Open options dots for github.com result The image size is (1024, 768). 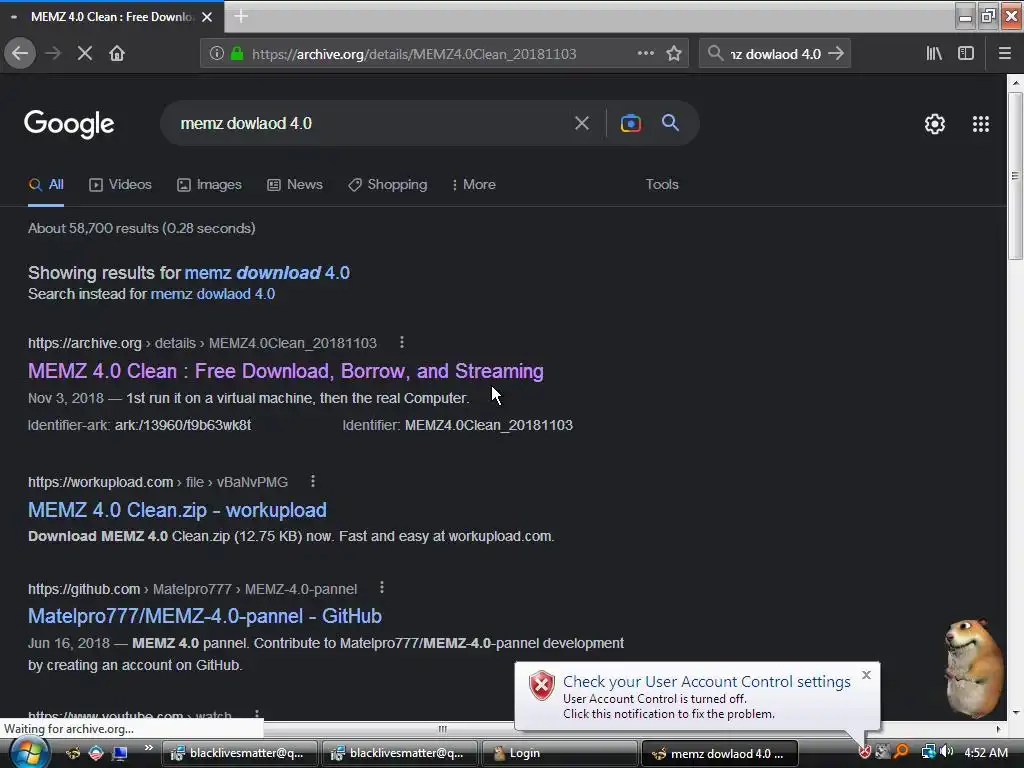click(x=382, y=588)
